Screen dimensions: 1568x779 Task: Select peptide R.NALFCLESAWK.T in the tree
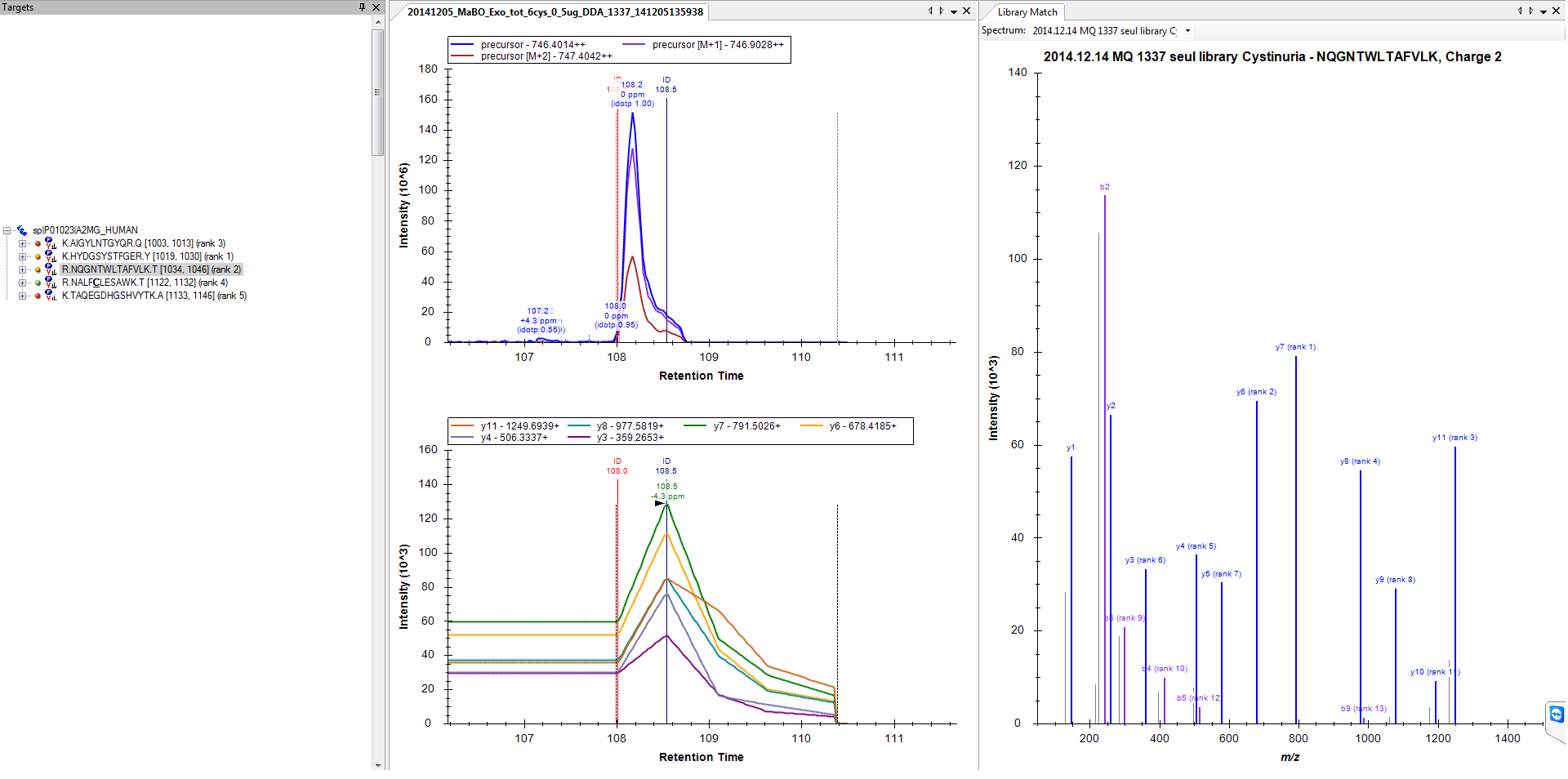point(145,283)
